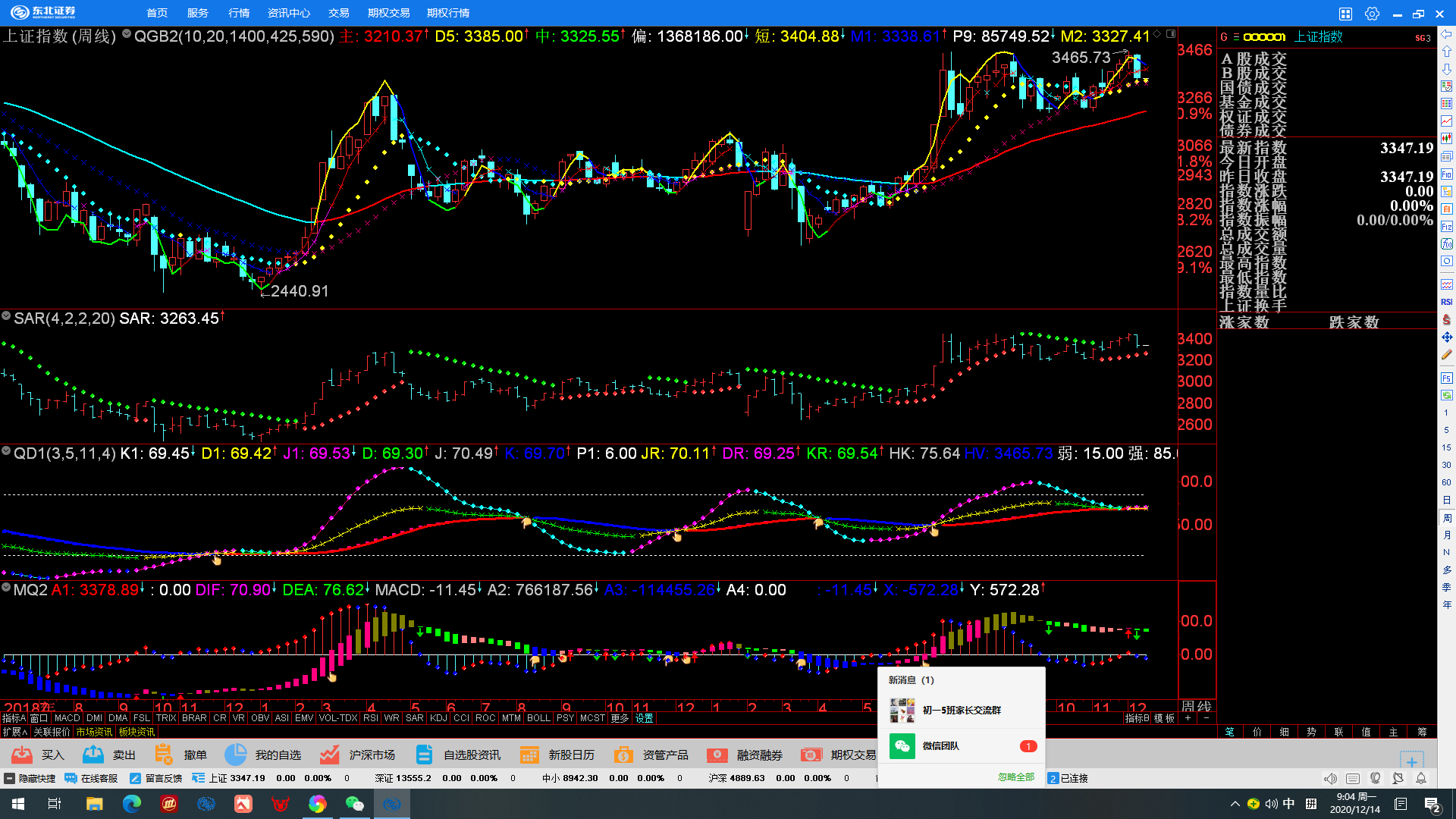Open 在线客服 online support
The image size is (1456, 819).
[91, 778]
